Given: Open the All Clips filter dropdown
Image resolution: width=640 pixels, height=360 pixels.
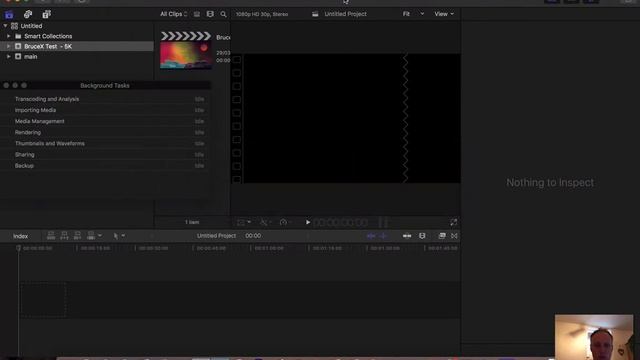Looking at the screenshot, I should 173,14.
